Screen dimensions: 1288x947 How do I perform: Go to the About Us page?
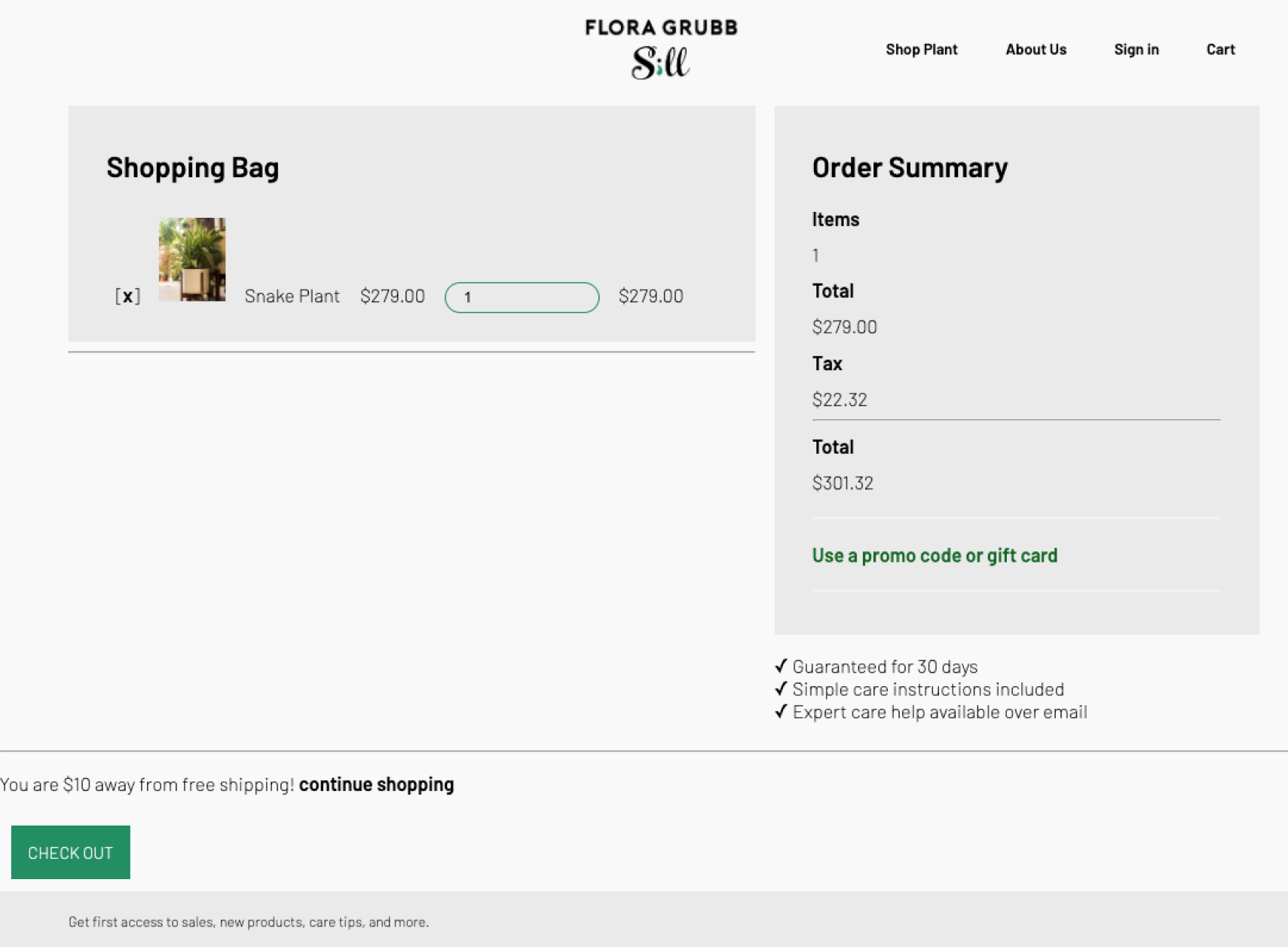click(1036, 50)
